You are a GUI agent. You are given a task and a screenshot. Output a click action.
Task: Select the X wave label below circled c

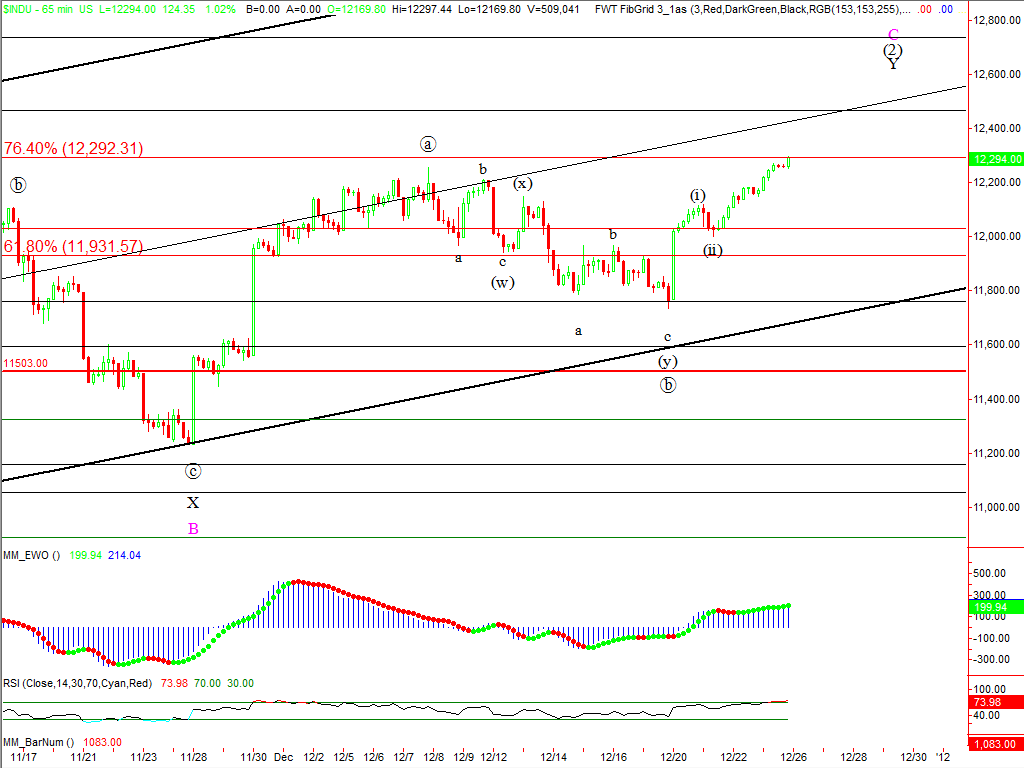[193, 503]
